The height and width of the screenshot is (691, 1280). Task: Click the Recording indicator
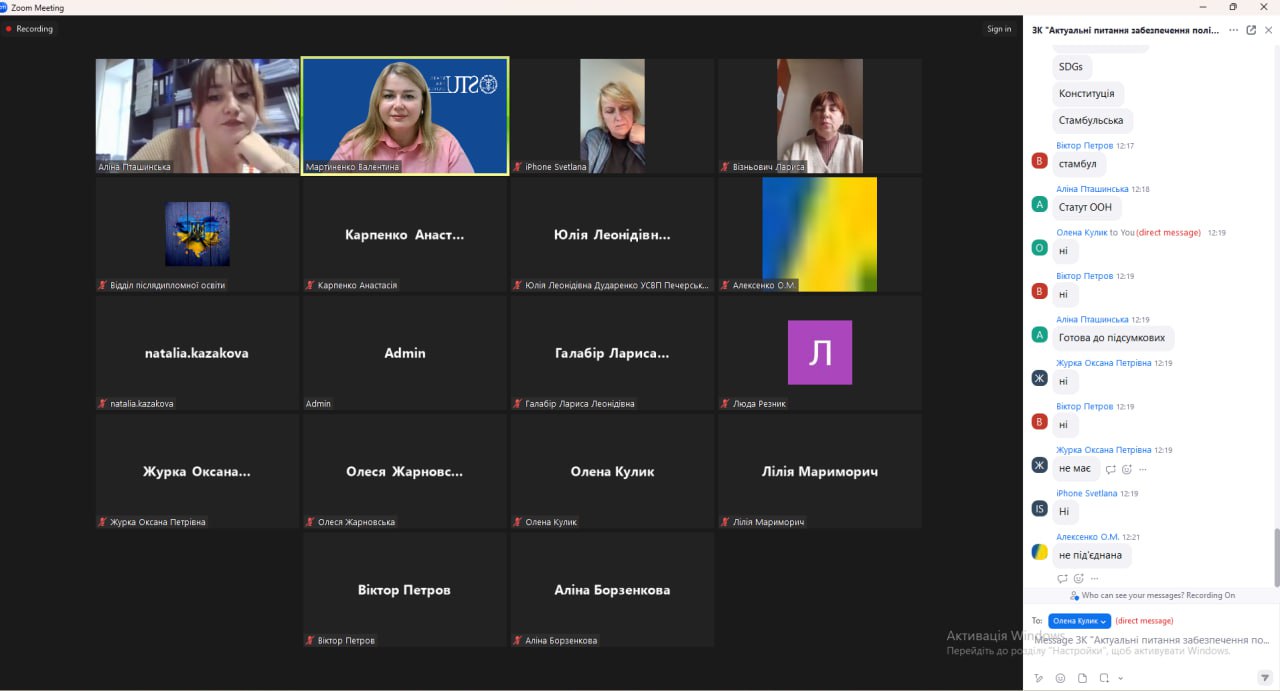pyautogui.click(x=29, y=29)
